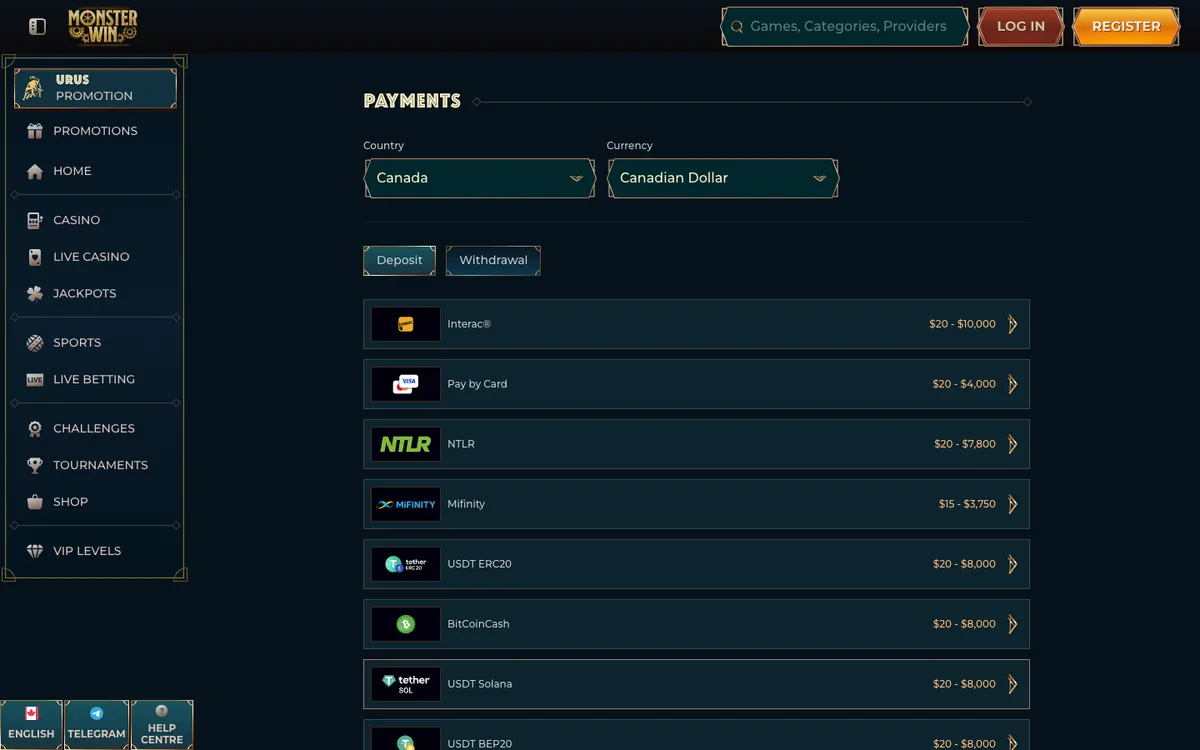
Task: Open the Tournaments menu item
Action: (100, 465)
